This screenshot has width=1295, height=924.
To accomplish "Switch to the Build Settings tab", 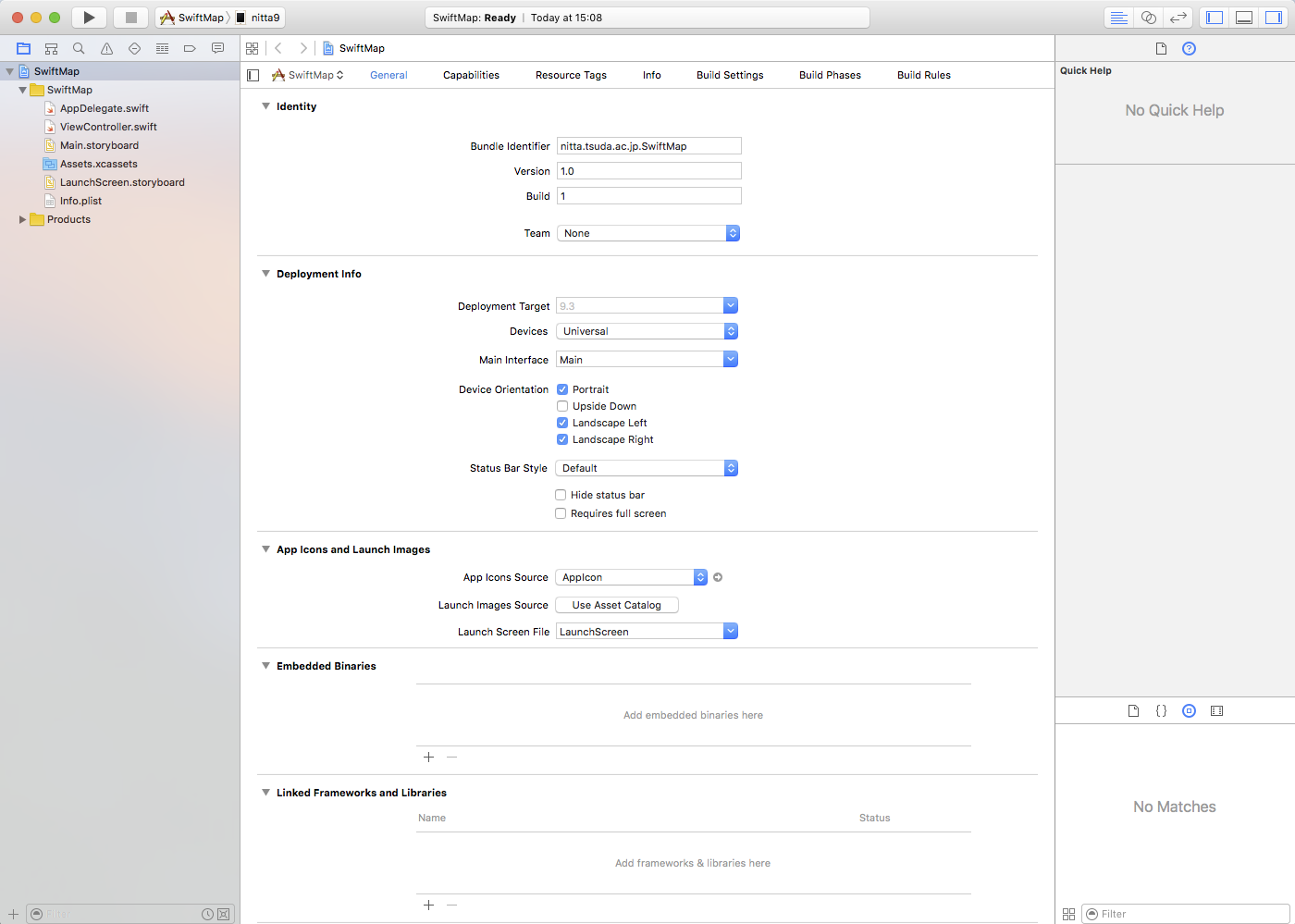I will pos(730,75).
